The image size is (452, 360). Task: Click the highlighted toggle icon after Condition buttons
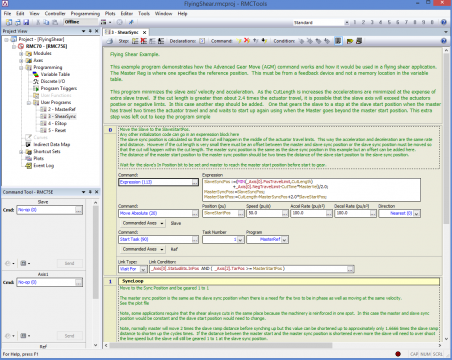tap(338, 41)
